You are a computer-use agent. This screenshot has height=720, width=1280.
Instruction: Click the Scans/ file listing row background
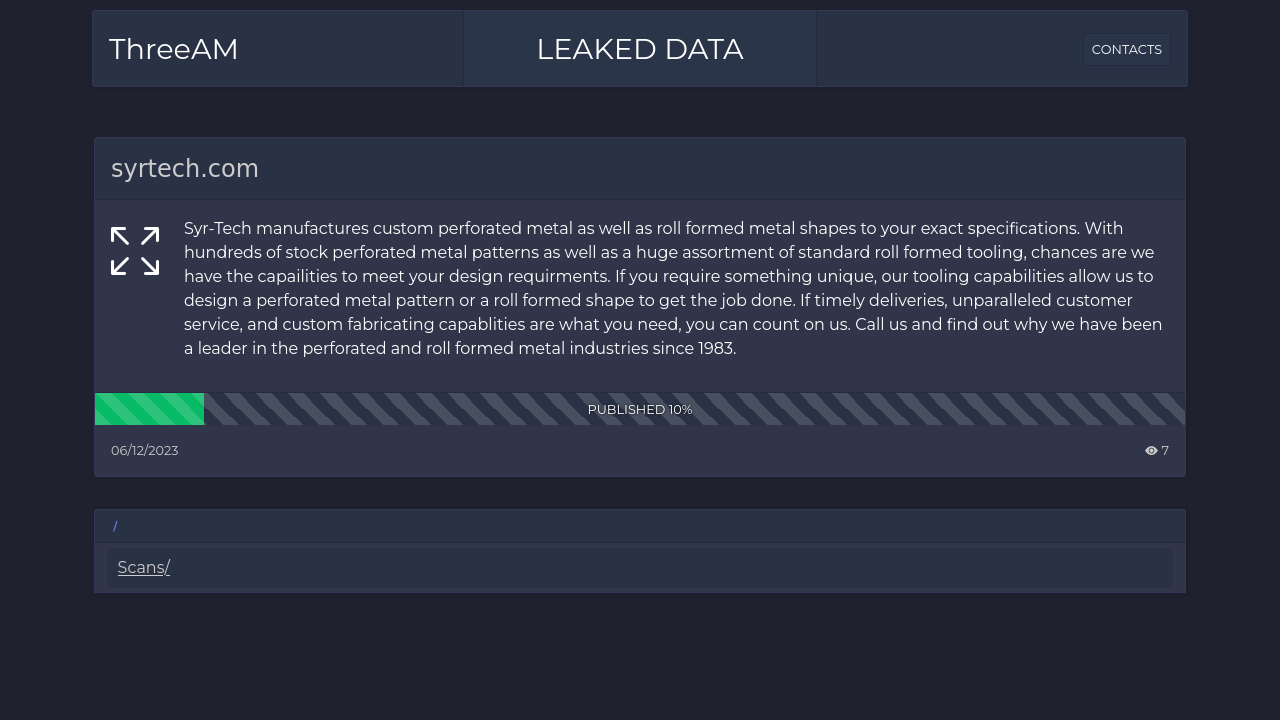coord(640,567)
